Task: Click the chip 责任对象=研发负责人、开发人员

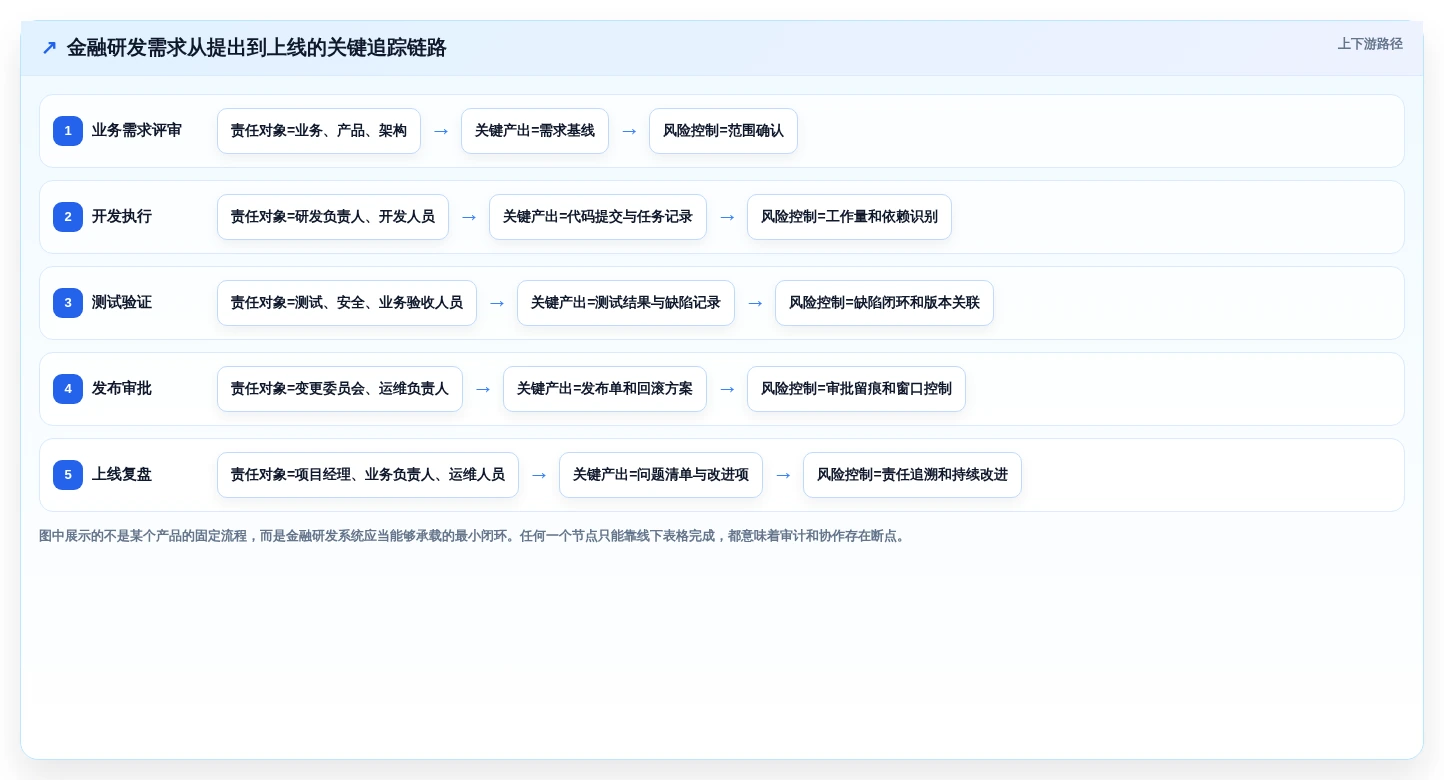Action: 333,217
